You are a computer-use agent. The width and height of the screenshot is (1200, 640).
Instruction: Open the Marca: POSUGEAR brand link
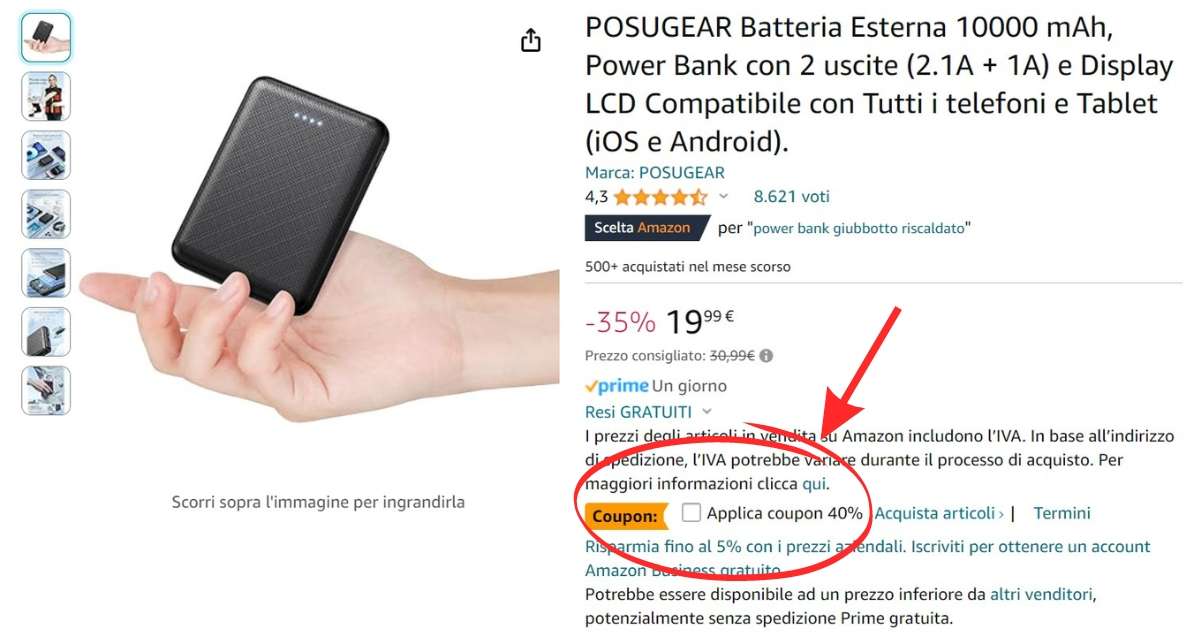655,173
